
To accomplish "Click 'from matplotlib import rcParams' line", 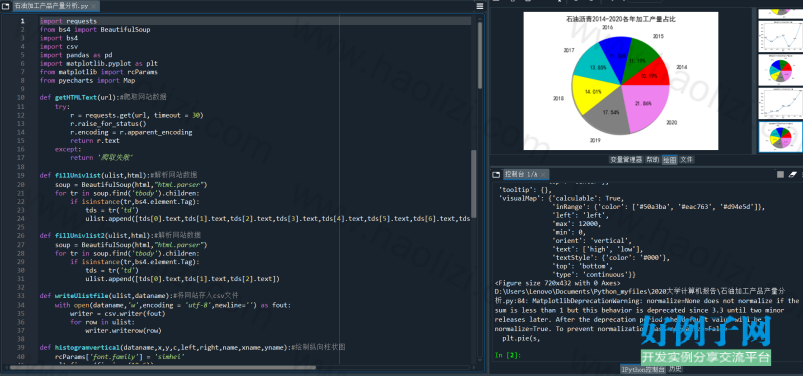I will pyautogui.click(x=98, y=72).
